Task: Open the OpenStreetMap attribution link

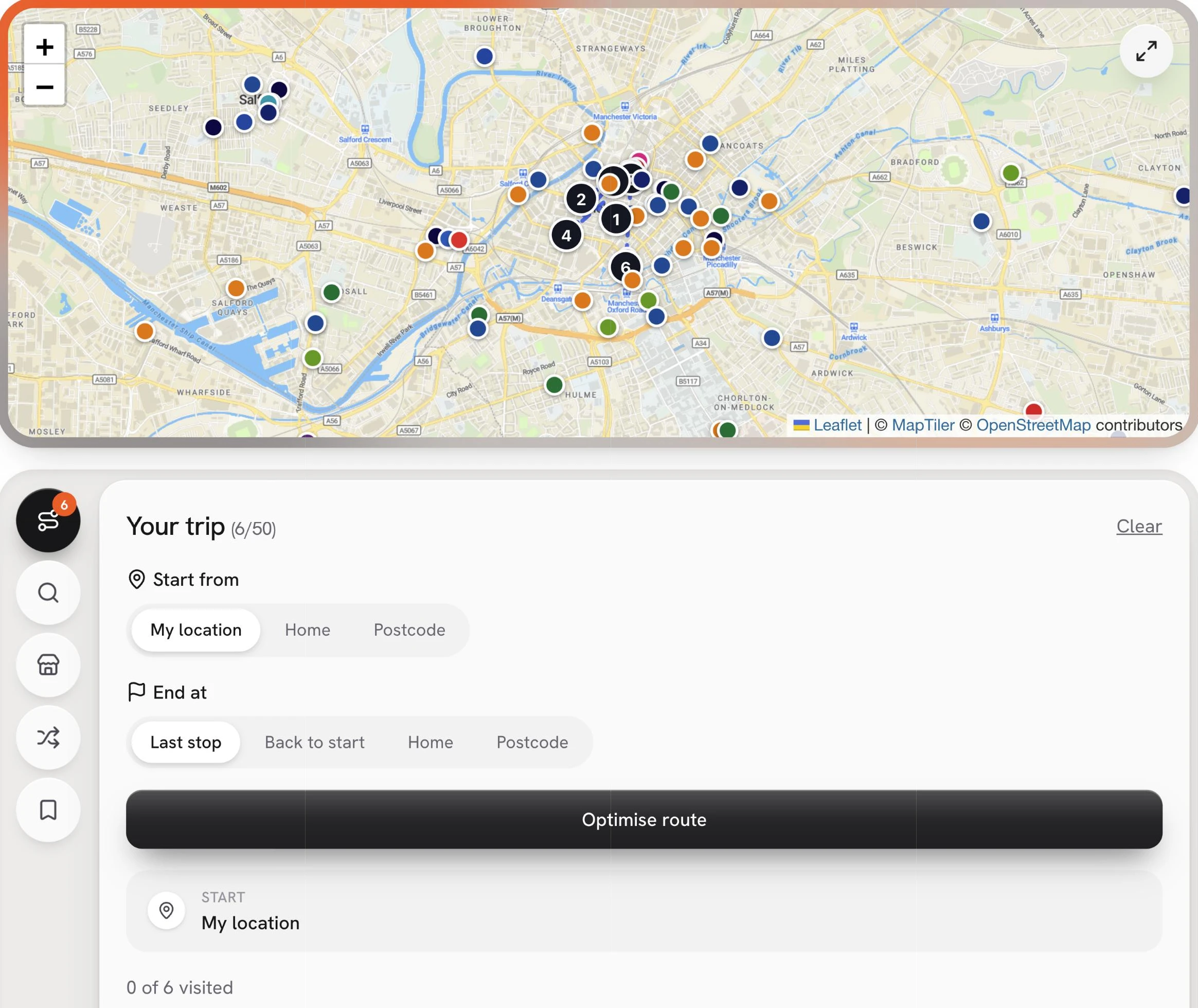Action: coord(1033,425)
